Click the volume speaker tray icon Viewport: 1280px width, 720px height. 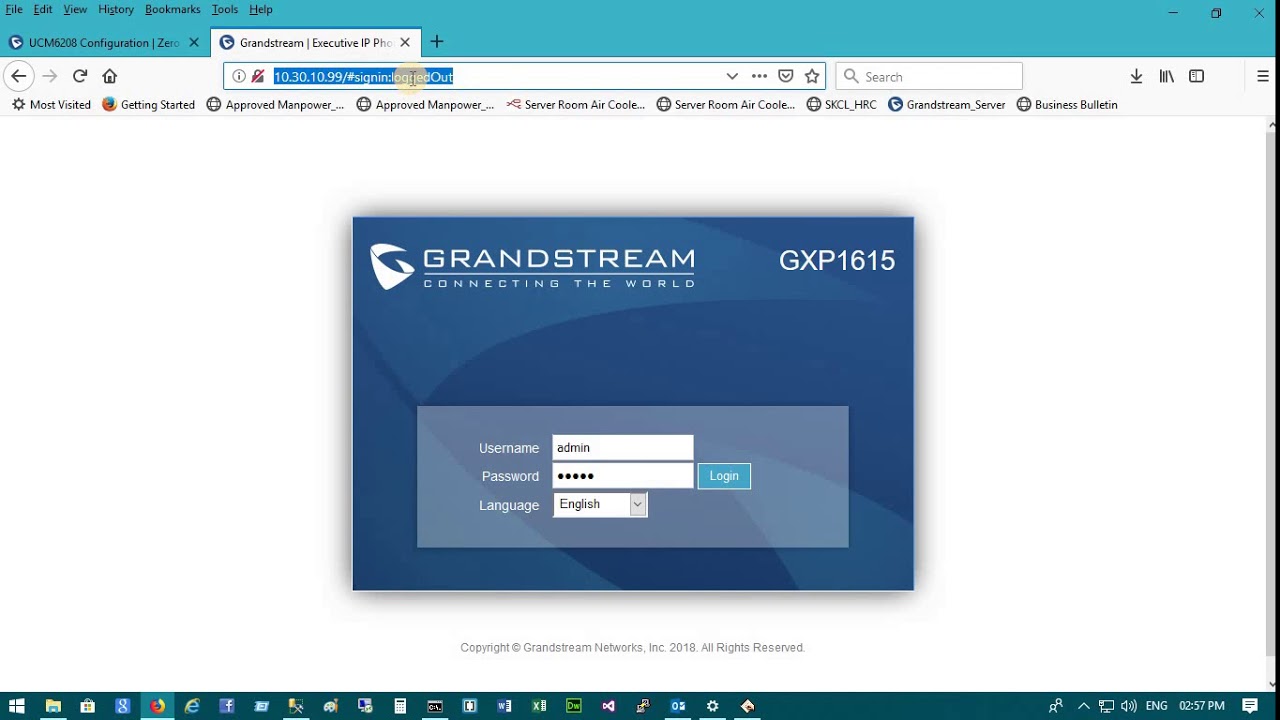tap(1130, 706)
